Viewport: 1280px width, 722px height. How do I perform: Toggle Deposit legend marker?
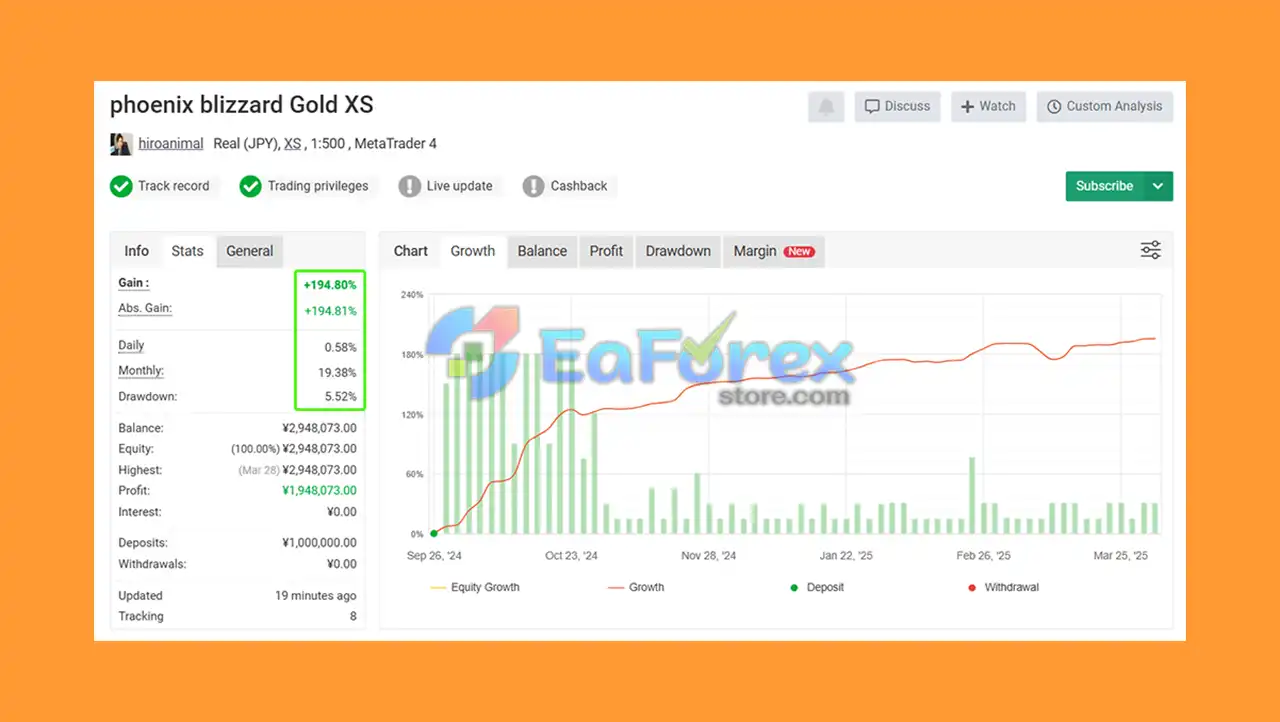(817, 587)
